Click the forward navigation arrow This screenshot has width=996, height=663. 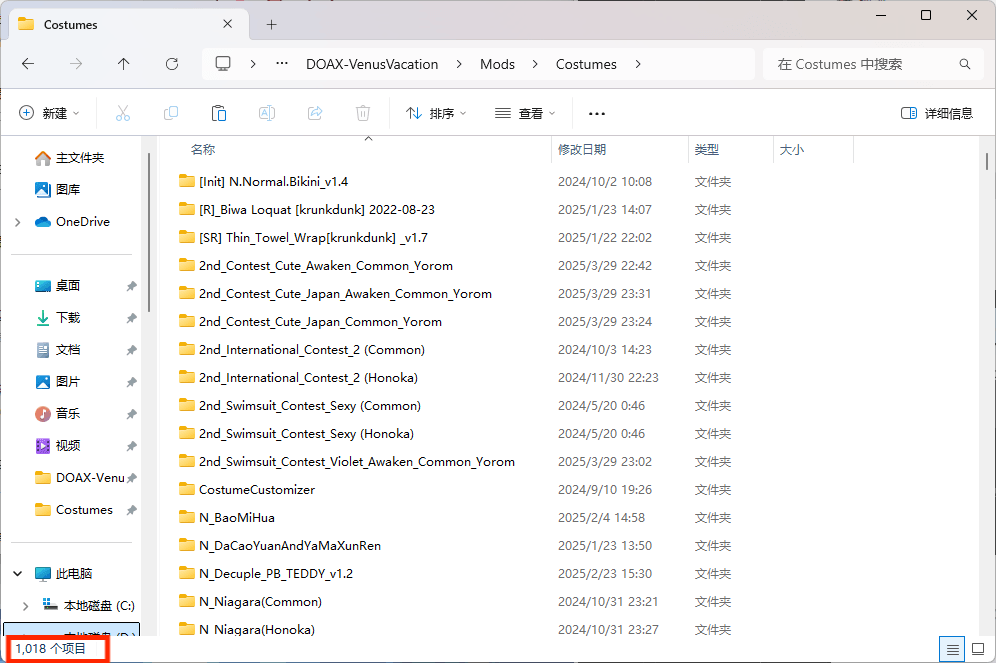(76, 64)
